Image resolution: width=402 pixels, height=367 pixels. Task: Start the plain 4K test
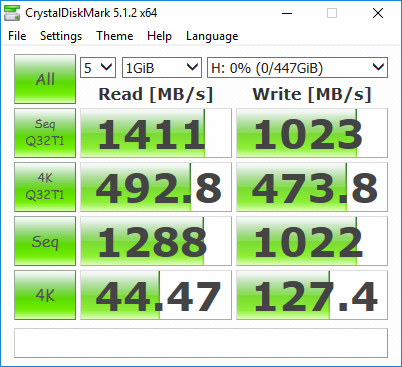click(x=45, y=295)
